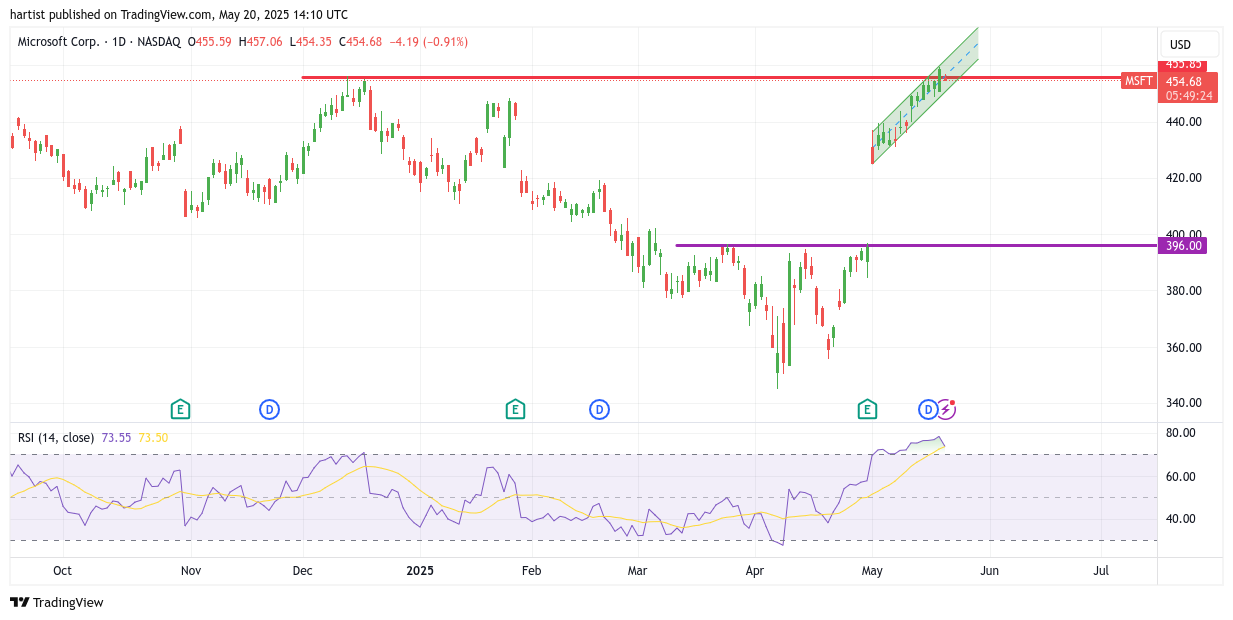Open the dividend marker between Feb and Mar
1233x620 pixels.
tap(599, 409)
